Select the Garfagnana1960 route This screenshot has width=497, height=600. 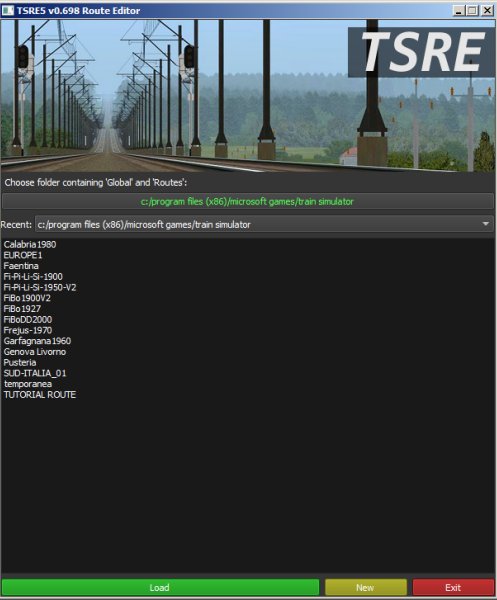(37, 341)
